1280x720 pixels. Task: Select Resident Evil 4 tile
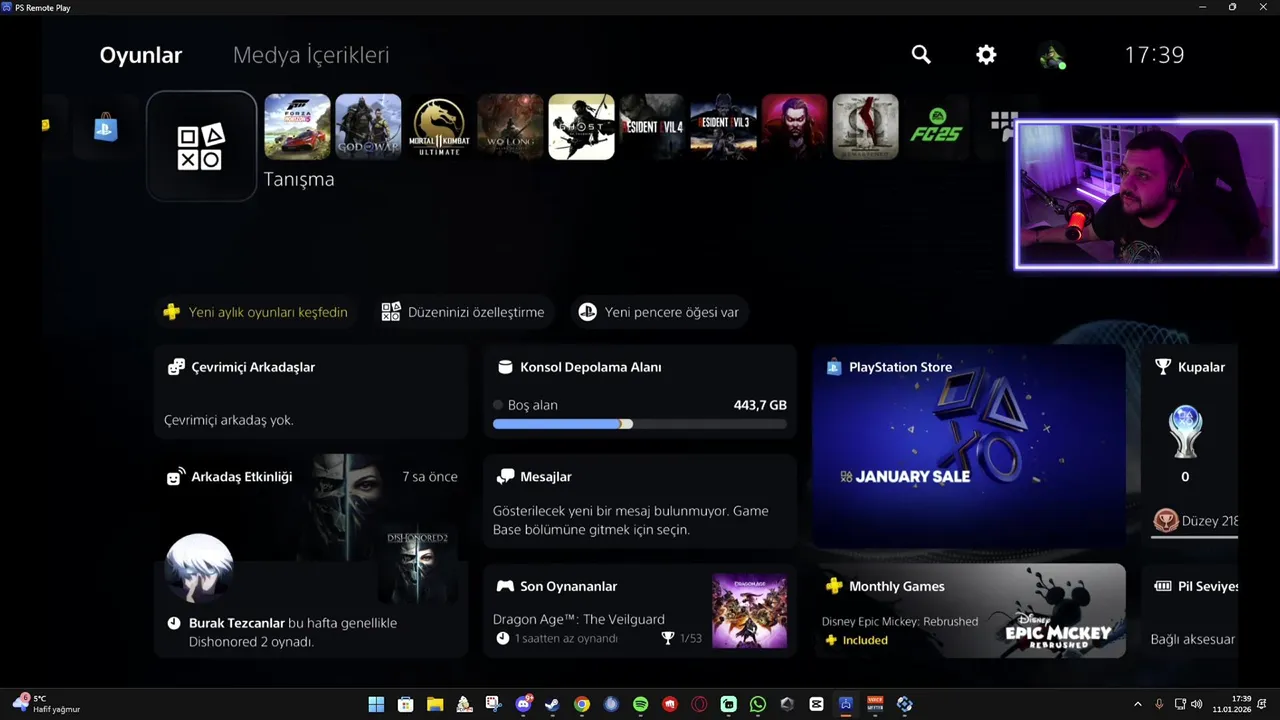click(x=652, y=127)
